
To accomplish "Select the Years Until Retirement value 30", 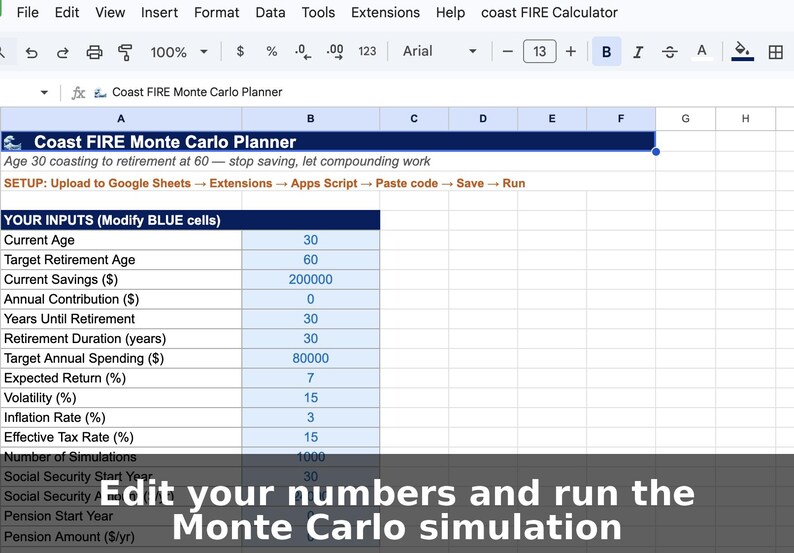I will [x=310, y=319].
